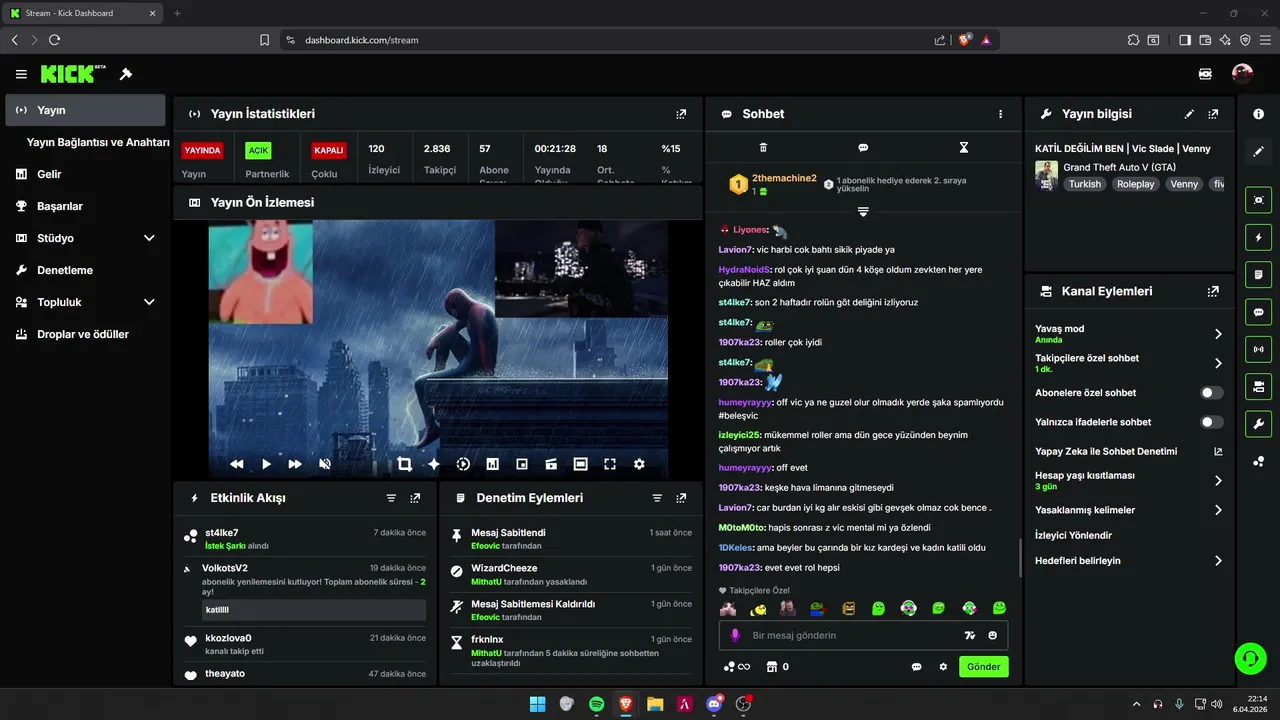Screen dimensions: 1280x720
Task: Expand Stüdyo sidebar section
Action: 149,238
